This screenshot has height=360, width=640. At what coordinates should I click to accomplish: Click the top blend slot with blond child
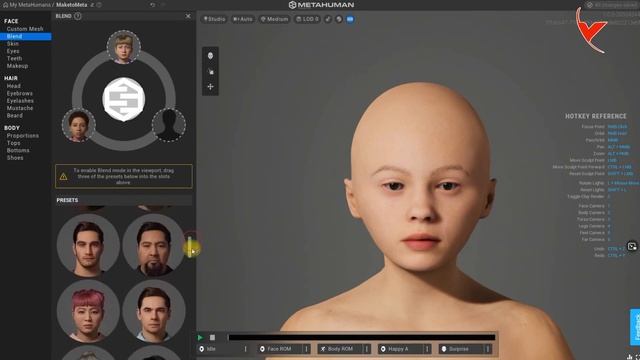124,47
